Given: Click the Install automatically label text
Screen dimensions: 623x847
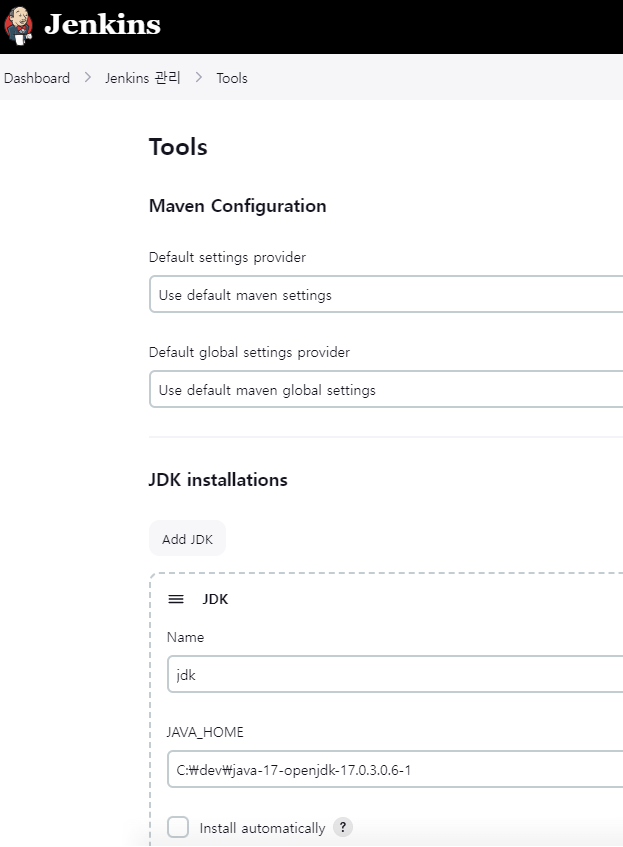Looking at the screenshot, I should point(262,828).
